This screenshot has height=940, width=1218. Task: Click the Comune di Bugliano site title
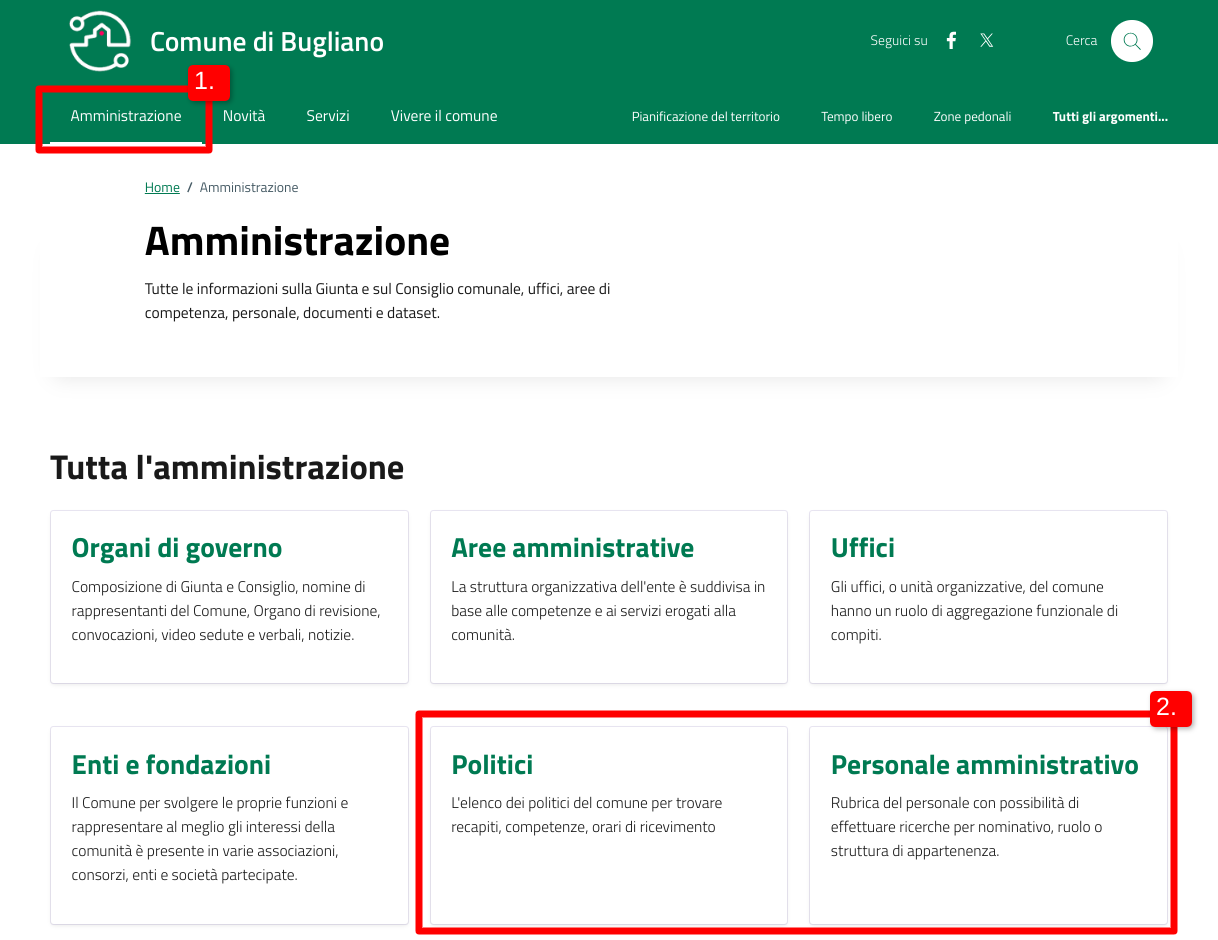[x=267, y=42]
